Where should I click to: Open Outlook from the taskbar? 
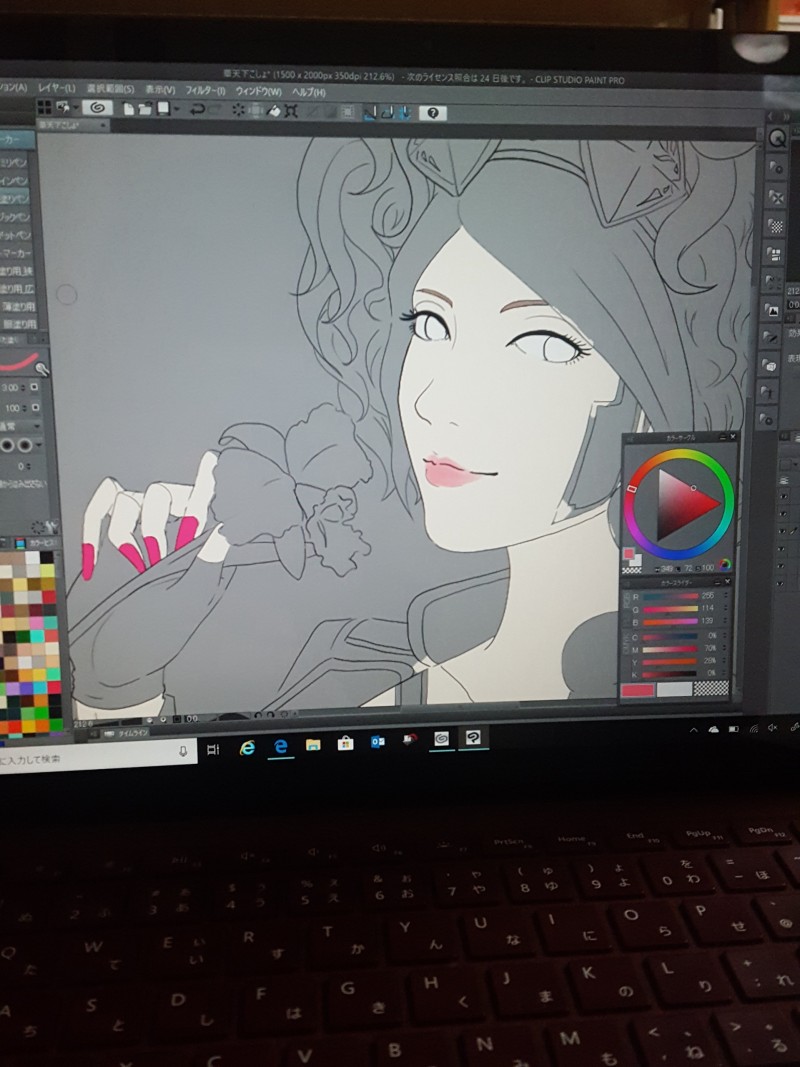click(x=377, y=742)
